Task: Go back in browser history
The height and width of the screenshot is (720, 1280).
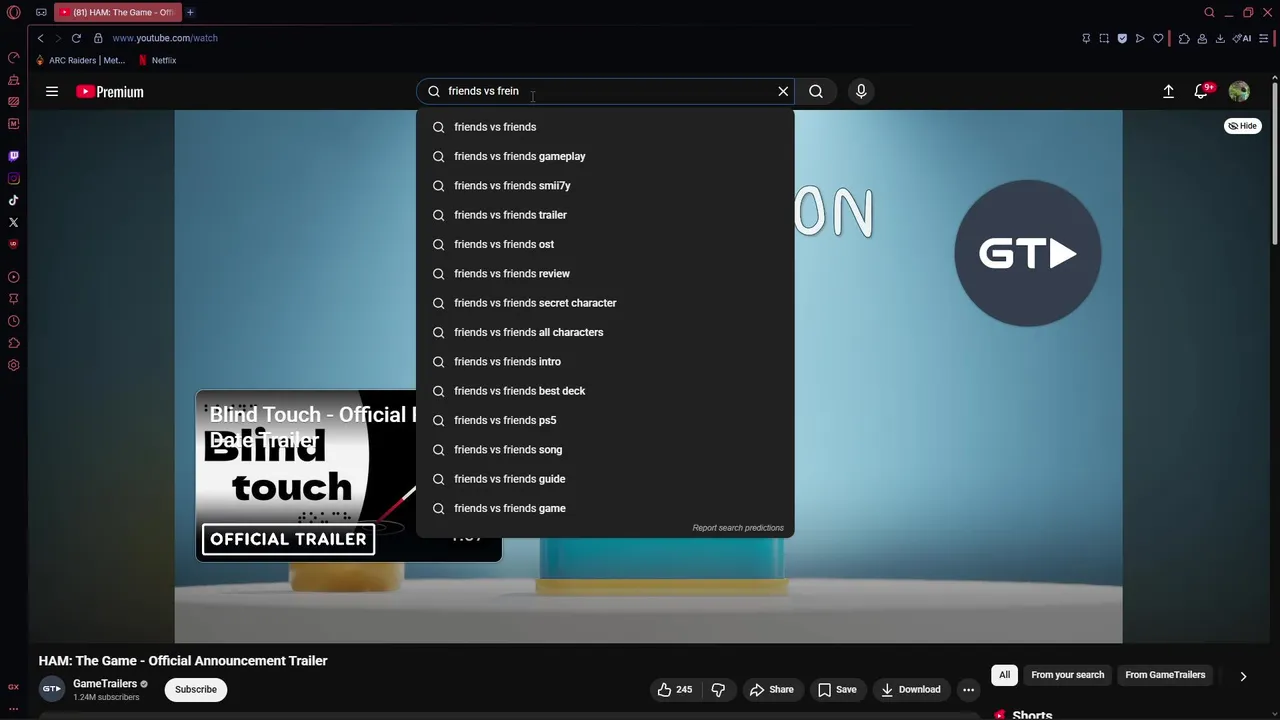Action: pyautogui.click(x=40, y=38)
